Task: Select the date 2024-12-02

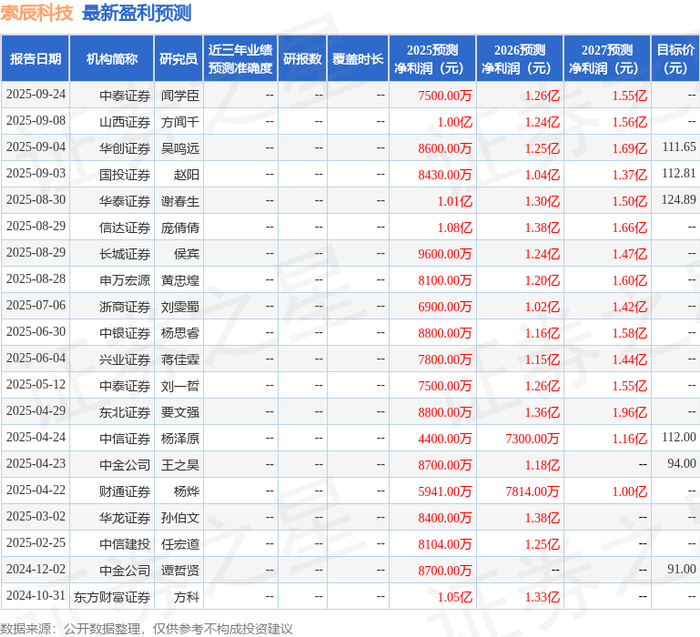Action: [x=36, y=569]
